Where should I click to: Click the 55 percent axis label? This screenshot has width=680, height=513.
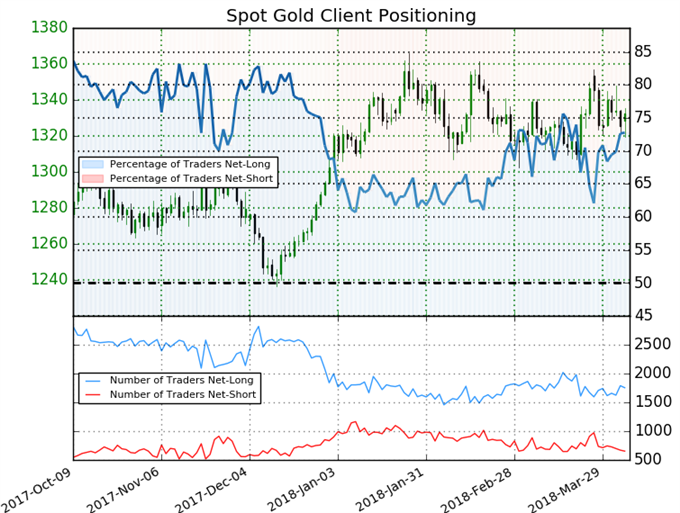[643, 250]
